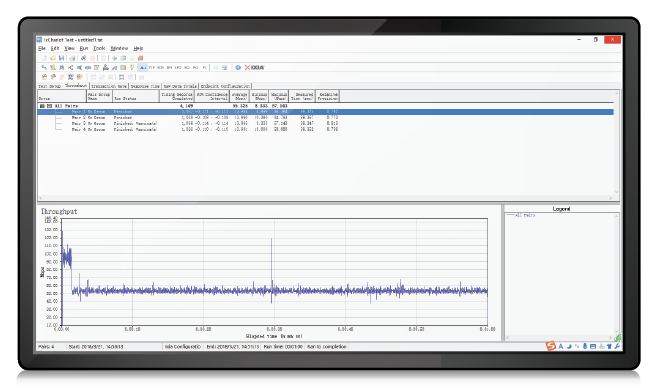Image resolution: width=659 pixels, height=389 pixels.
Task: Switch to the Throughput tab
Action: [76, 86]
